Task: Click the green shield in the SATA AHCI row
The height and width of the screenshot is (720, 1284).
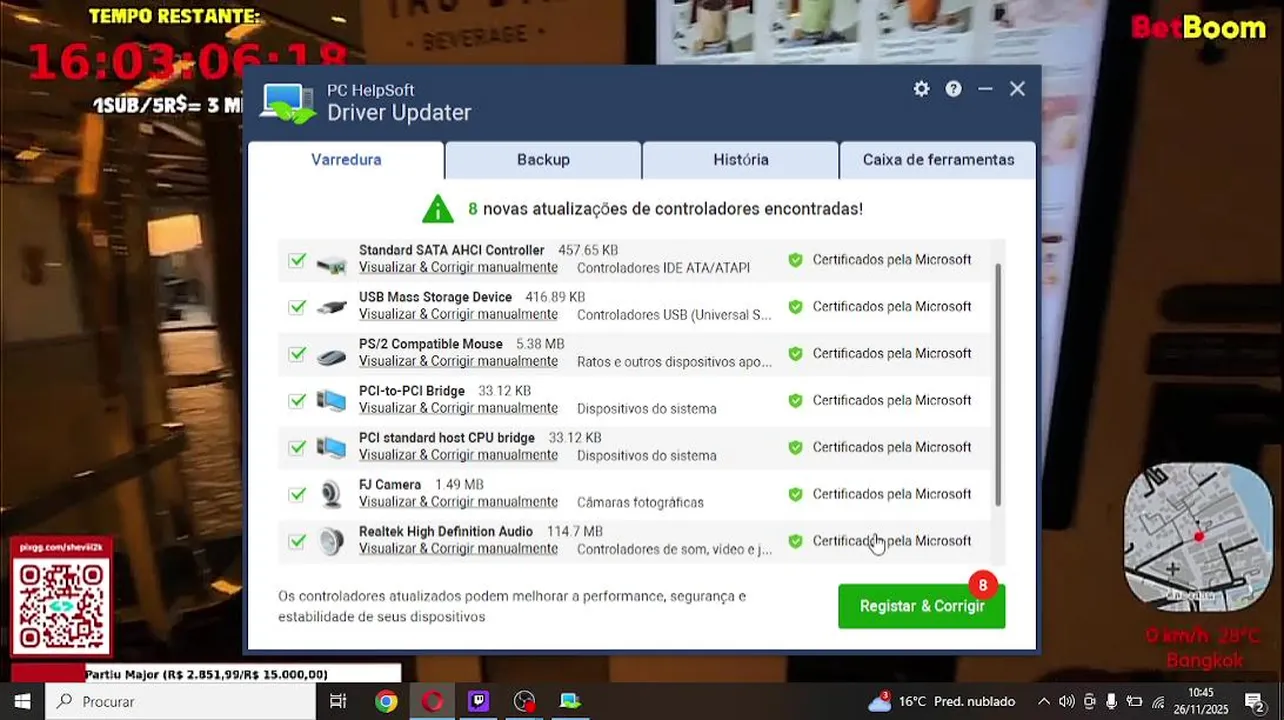Action: point(795,260)
